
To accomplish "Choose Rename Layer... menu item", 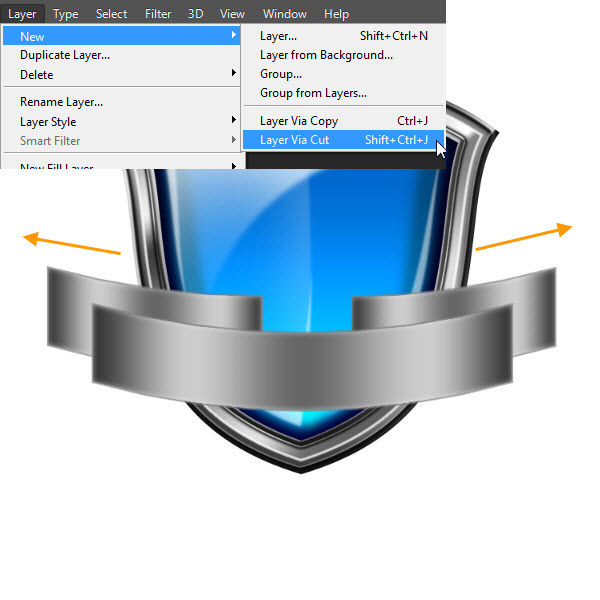I will 61,102.
